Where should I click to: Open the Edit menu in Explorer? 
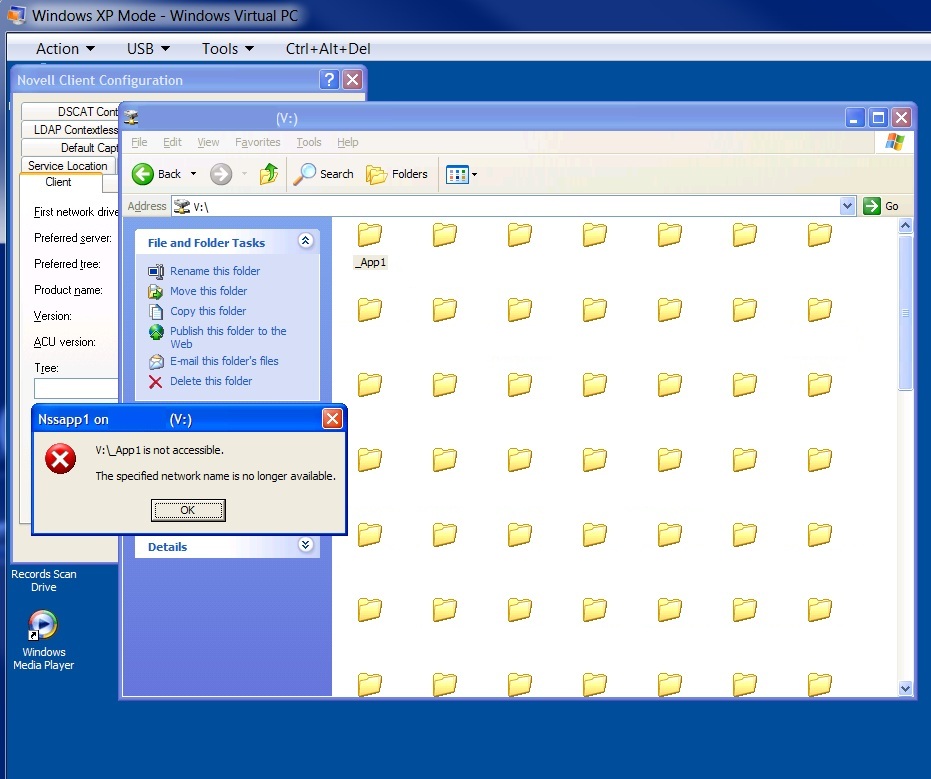pos(172,142)
